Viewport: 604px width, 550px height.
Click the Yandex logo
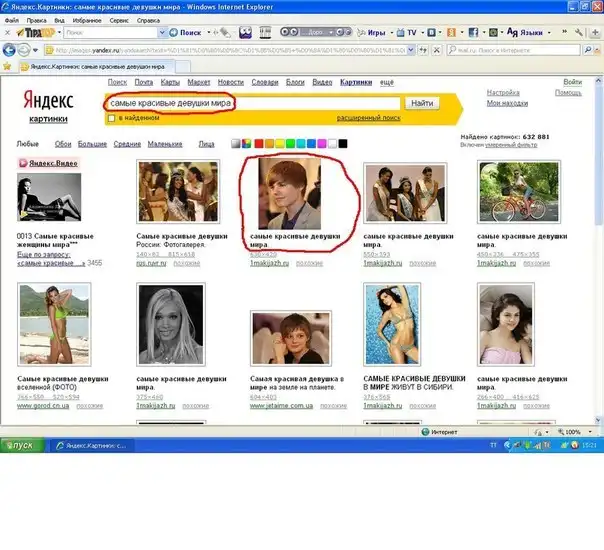click(48, 101)
